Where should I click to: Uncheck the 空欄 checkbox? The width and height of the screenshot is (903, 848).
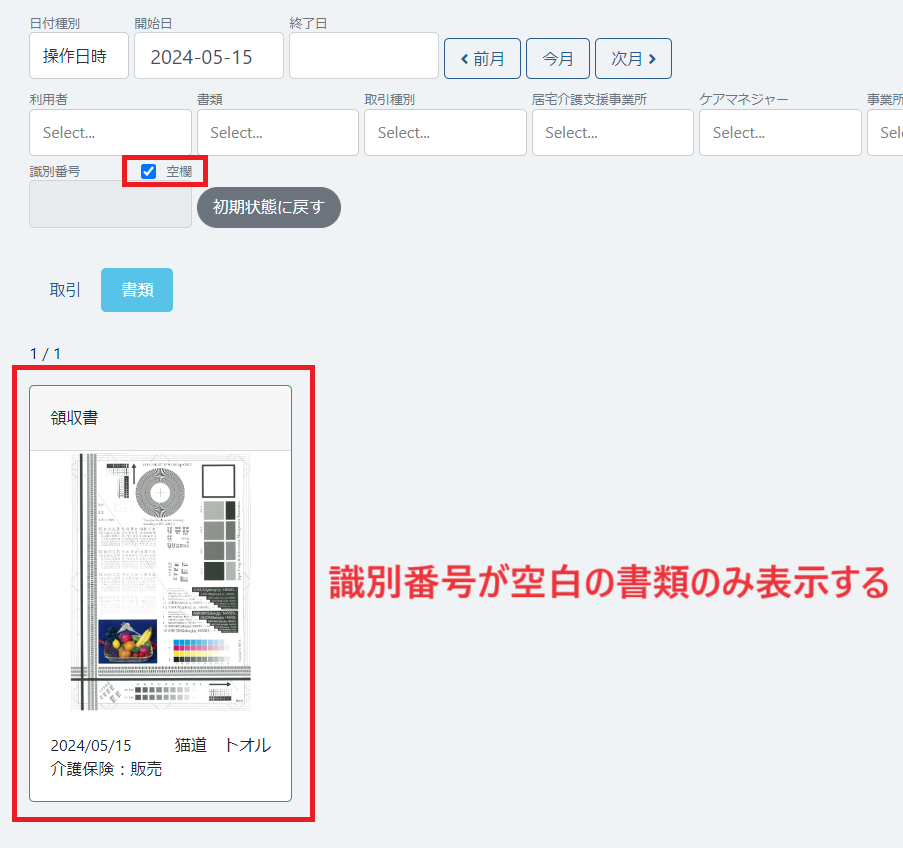pyautogui.click(x=149, y=171)
